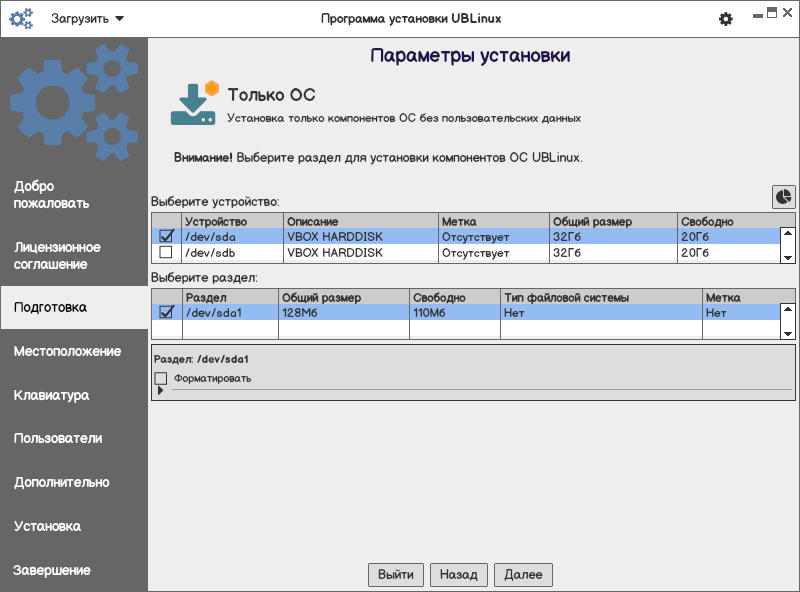Go to Пользователи step
Screen dimensions: 800x592
tap(58, 438)
